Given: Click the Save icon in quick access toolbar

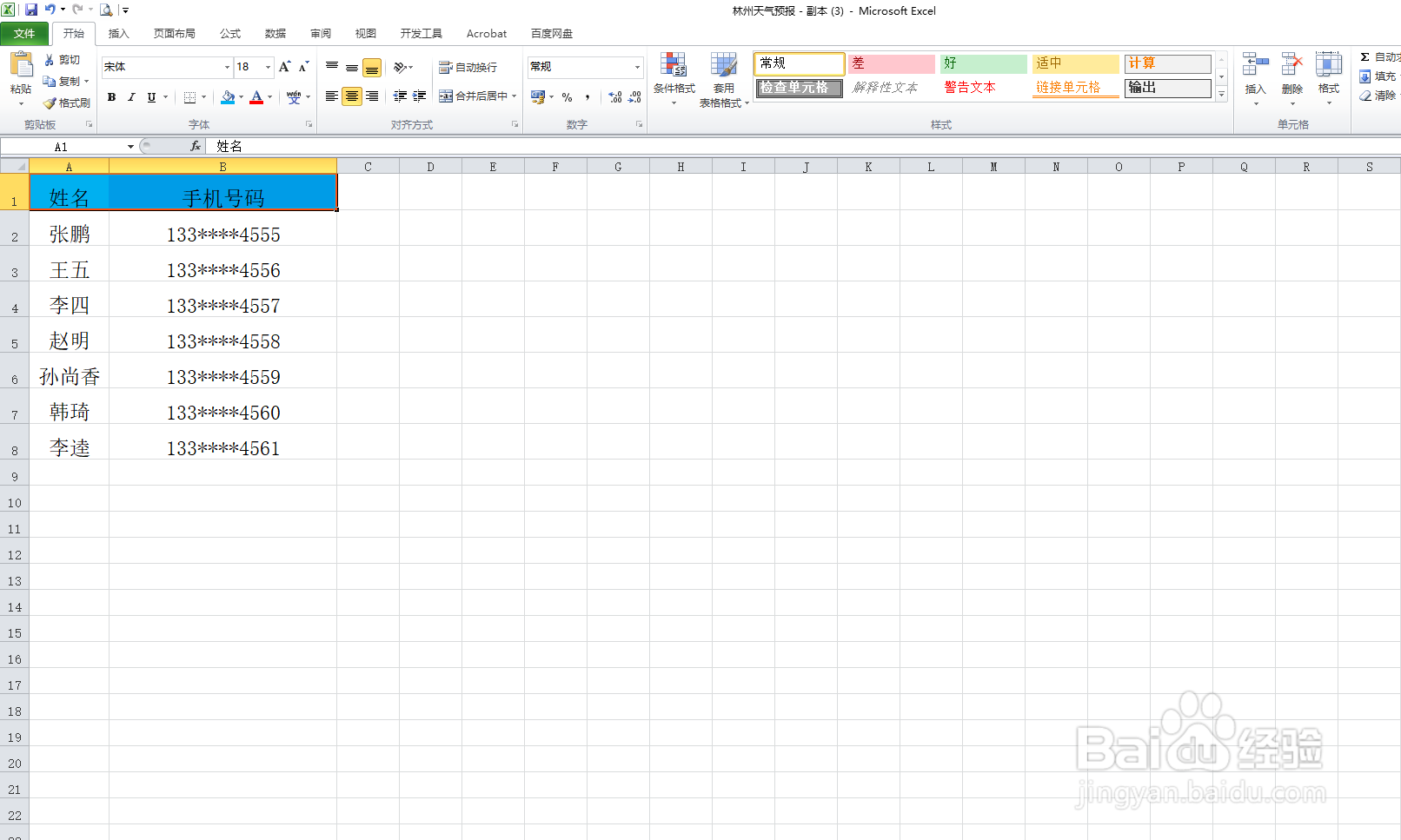Looking at the screenshot, I should [x=31, y=10].
